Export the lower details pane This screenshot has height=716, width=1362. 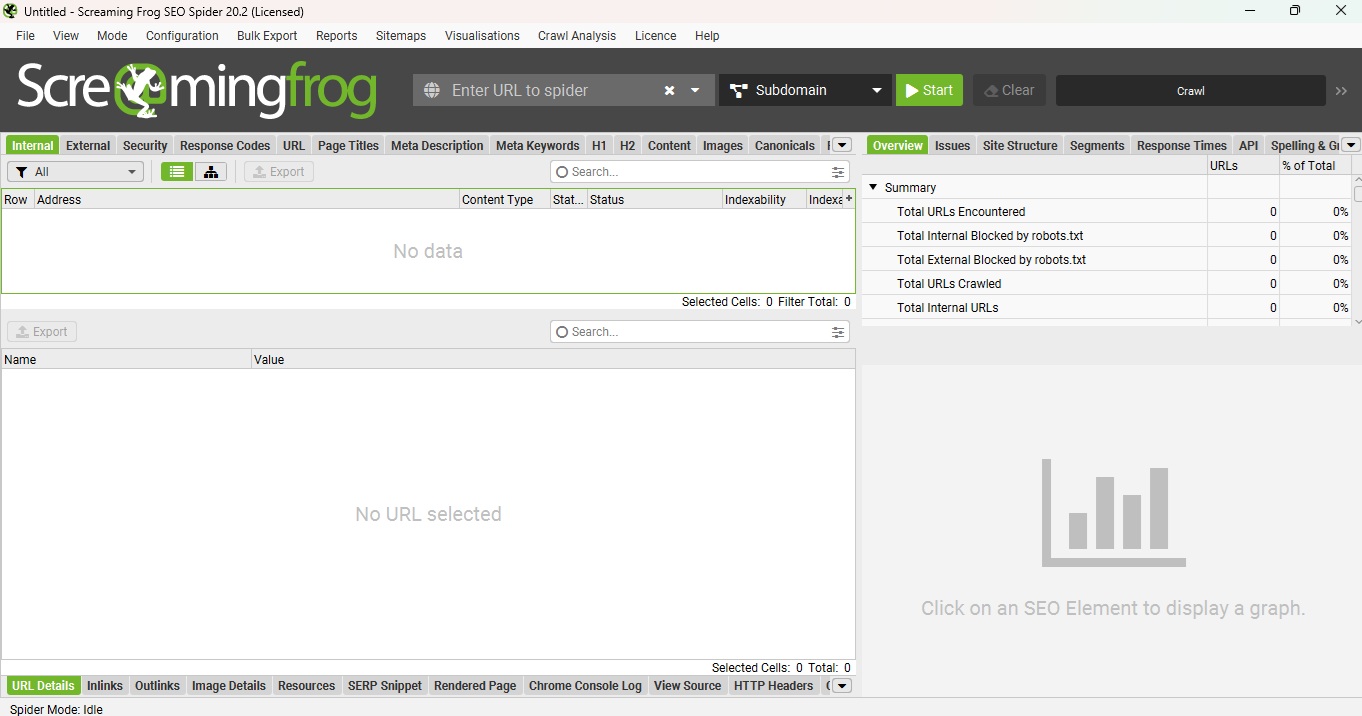(x=42, y=332)
